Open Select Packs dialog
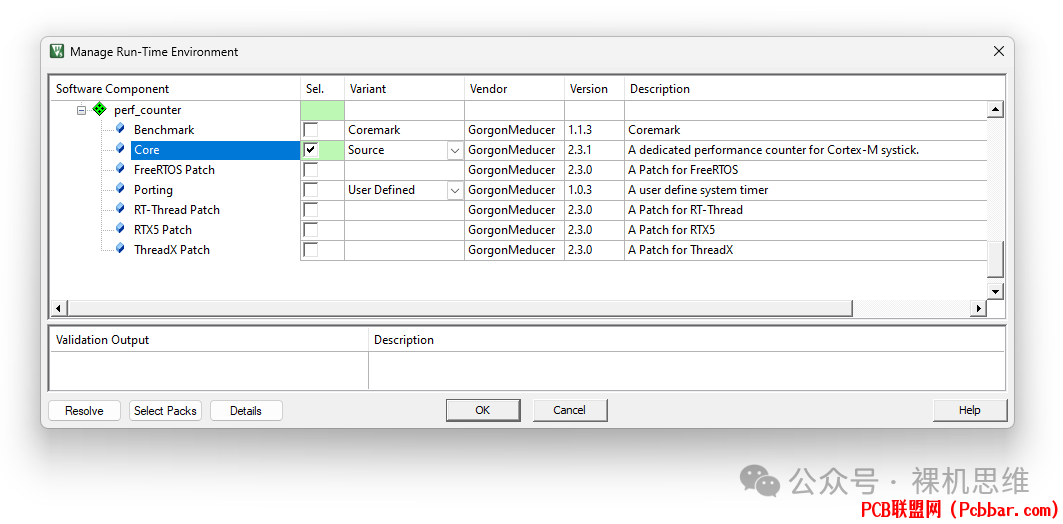The width and height of the screenshot is (1063, 524). click(x=165, y=410)
